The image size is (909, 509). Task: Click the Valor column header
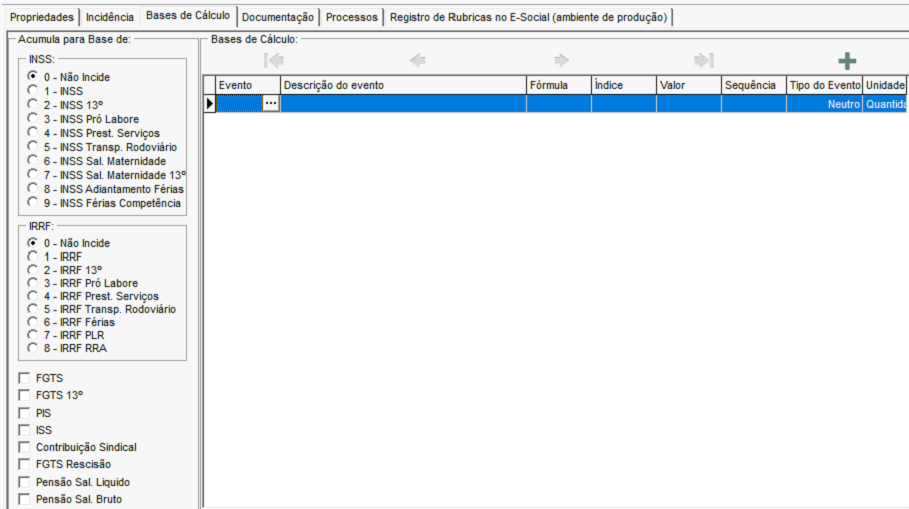689,85
